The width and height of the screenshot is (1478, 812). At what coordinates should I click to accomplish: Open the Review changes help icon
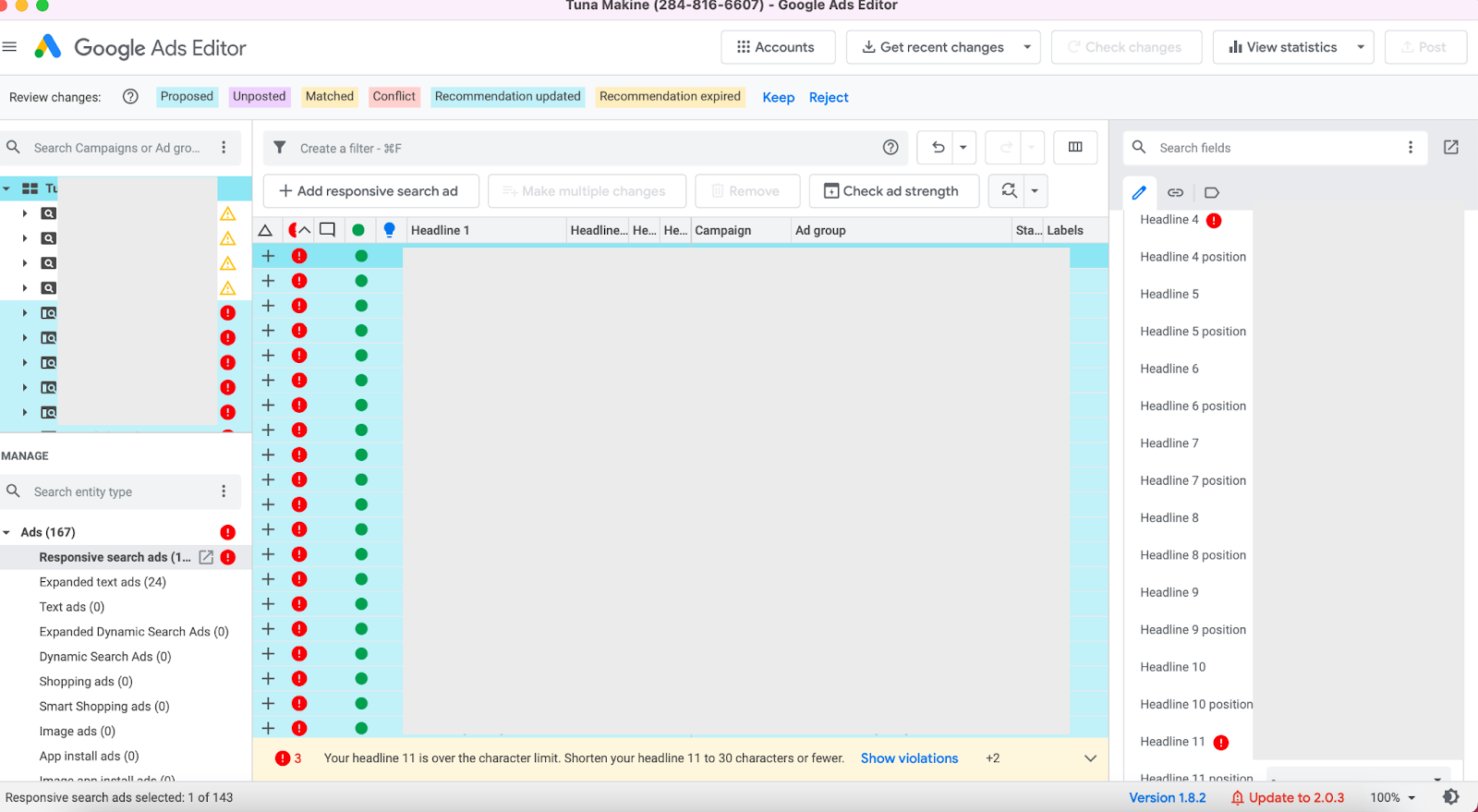click(x=130, y=96)
